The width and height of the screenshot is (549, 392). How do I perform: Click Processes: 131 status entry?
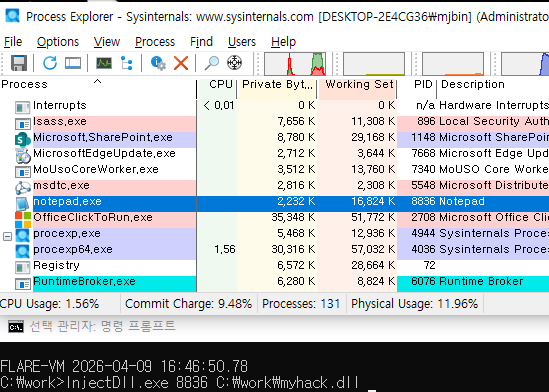[x=301, y=304]
